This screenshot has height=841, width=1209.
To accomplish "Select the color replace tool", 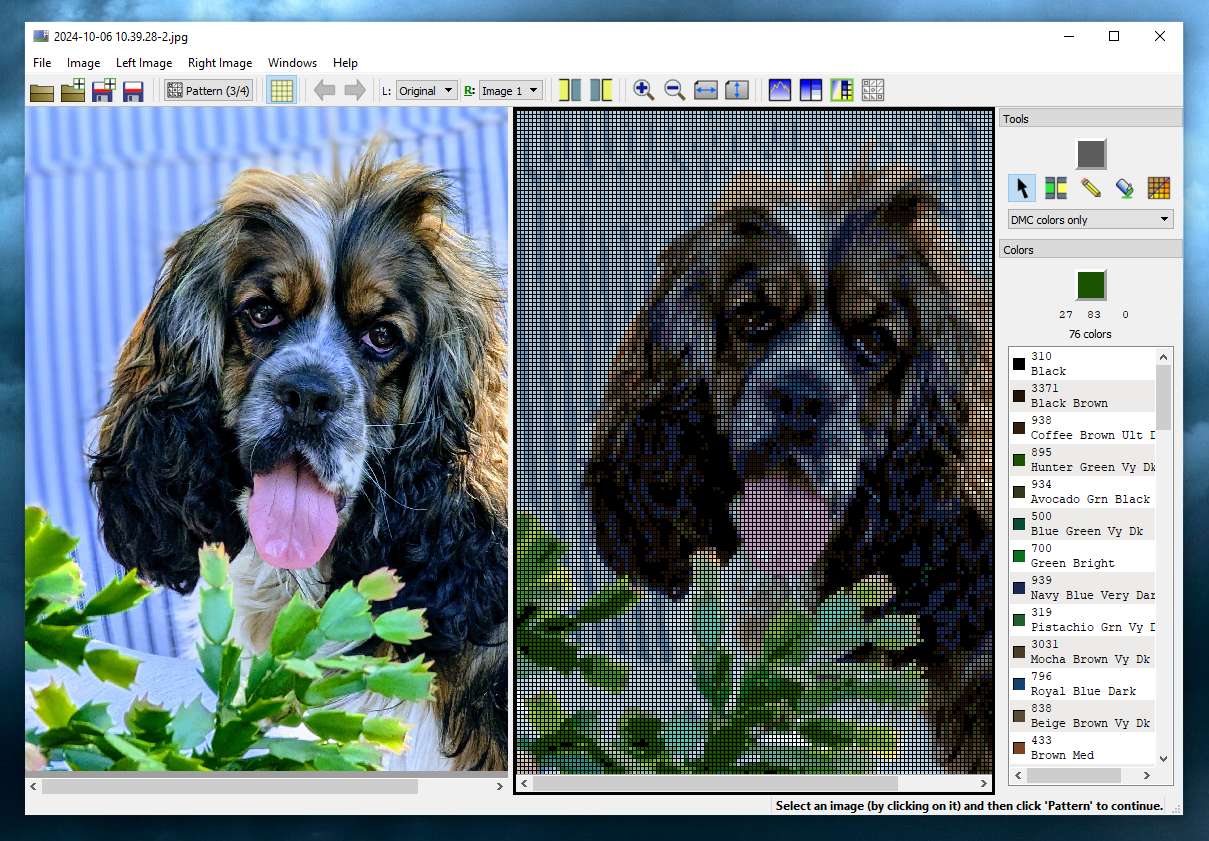I will (1056, 188).
